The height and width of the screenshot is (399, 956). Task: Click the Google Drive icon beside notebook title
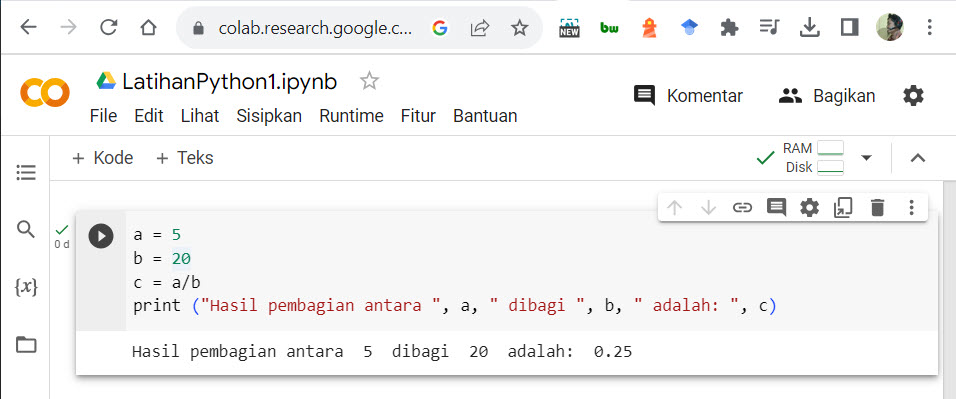[x=106, y=81]
